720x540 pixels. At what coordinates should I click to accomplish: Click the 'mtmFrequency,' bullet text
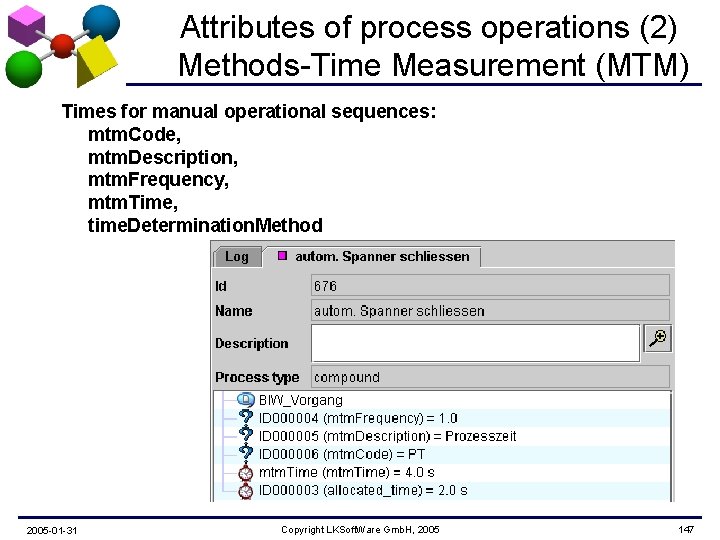[158, 180]
